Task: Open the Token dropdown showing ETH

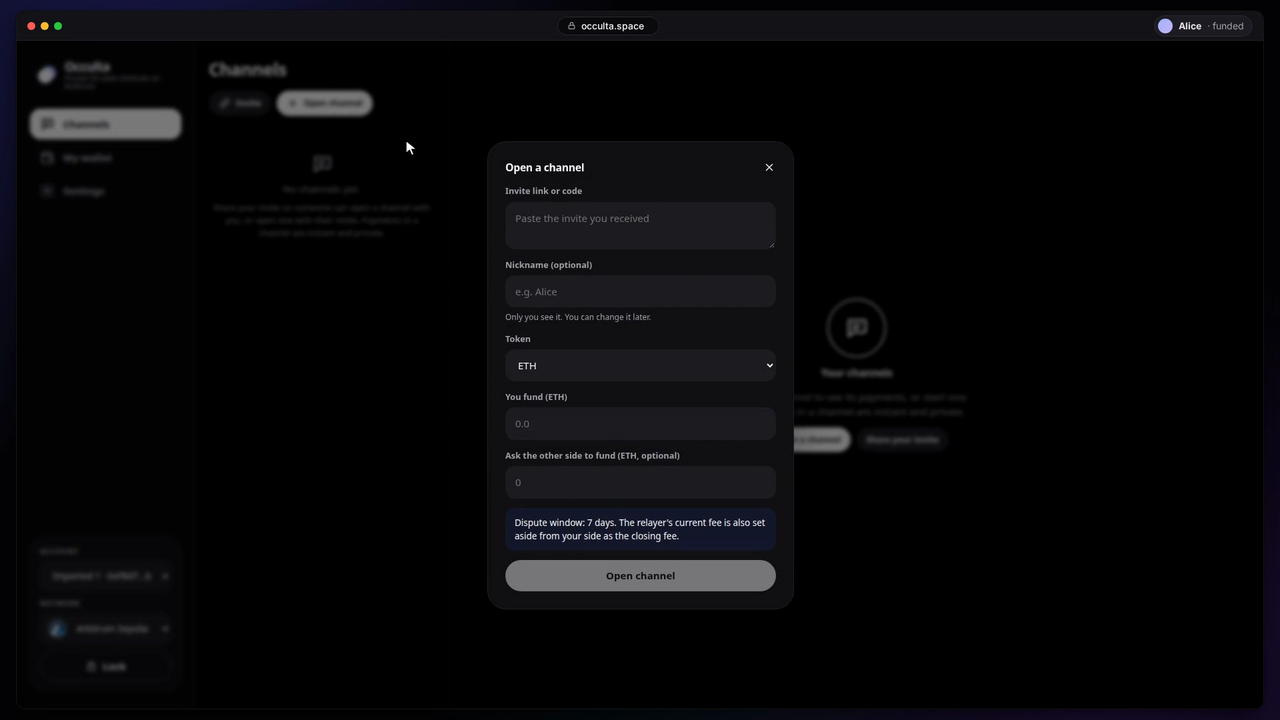Action: [640, 366]
